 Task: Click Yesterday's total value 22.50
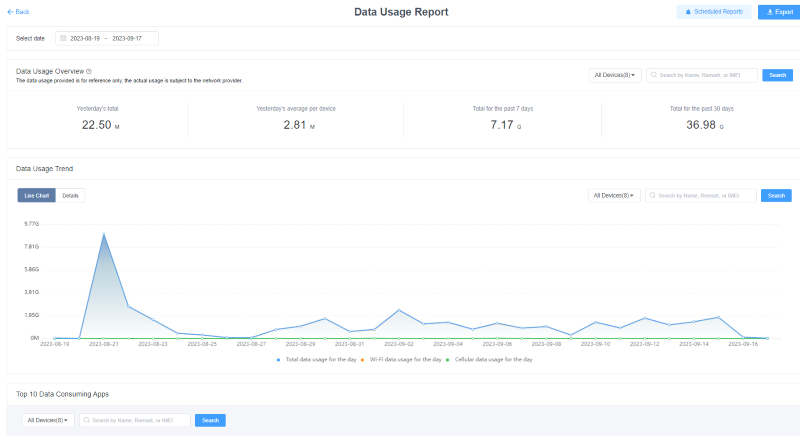pos(96,125)
